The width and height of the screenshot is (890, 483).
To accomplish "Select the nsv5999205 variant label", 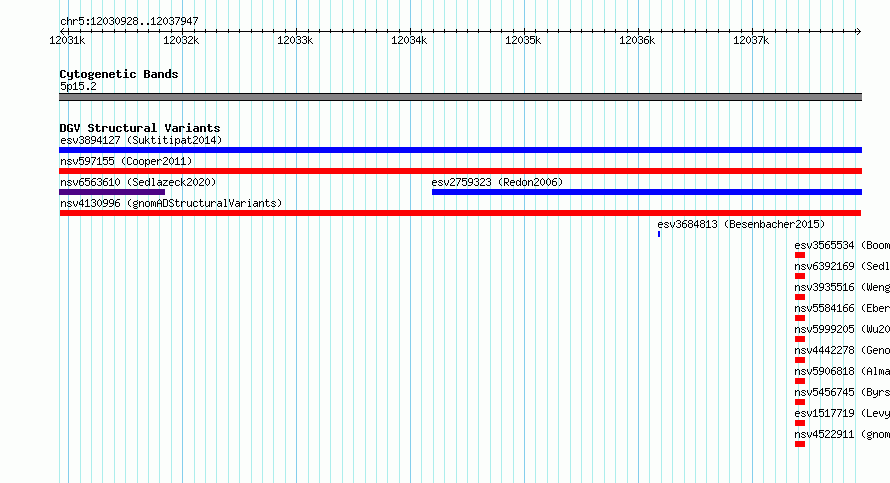I will [x=842, y=329].
